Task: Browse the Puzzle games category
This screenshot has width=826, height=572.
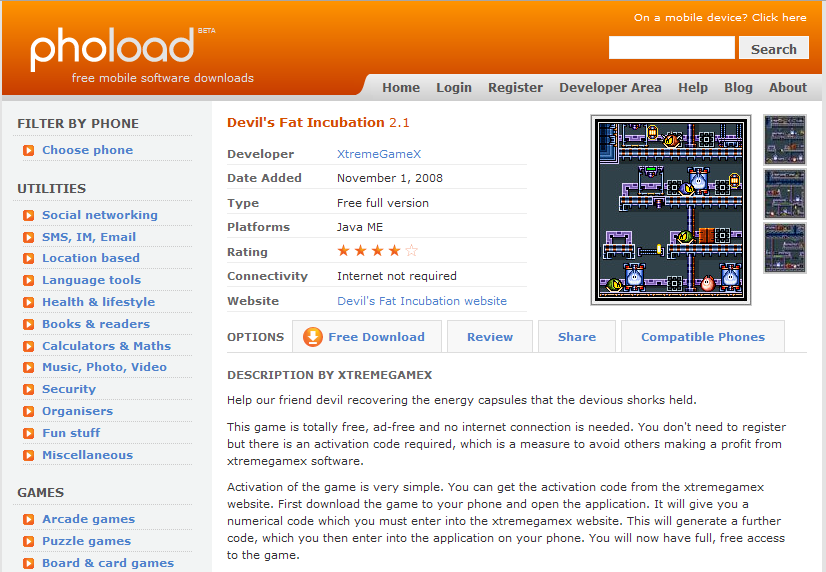Action: tap(86, 541)
